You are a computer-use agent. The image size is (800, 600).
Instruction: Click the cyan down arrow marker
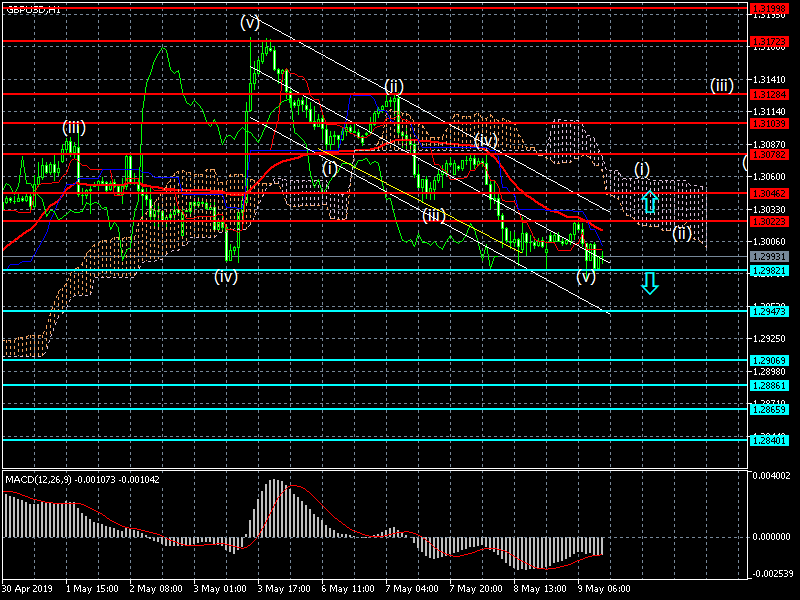tap(650, 284)
